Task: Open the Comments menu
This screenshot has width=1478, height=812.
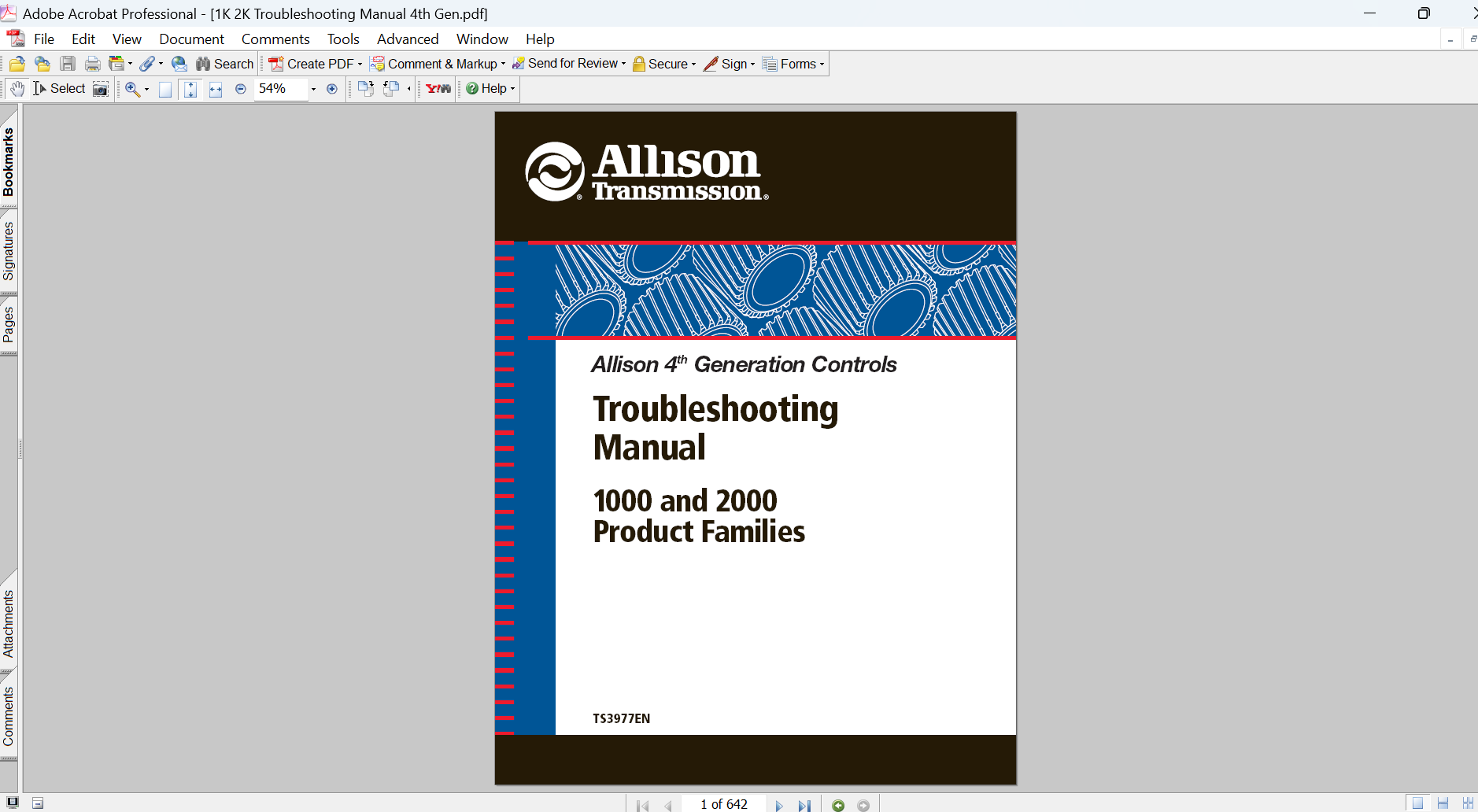Action: [x=275, y=39]
